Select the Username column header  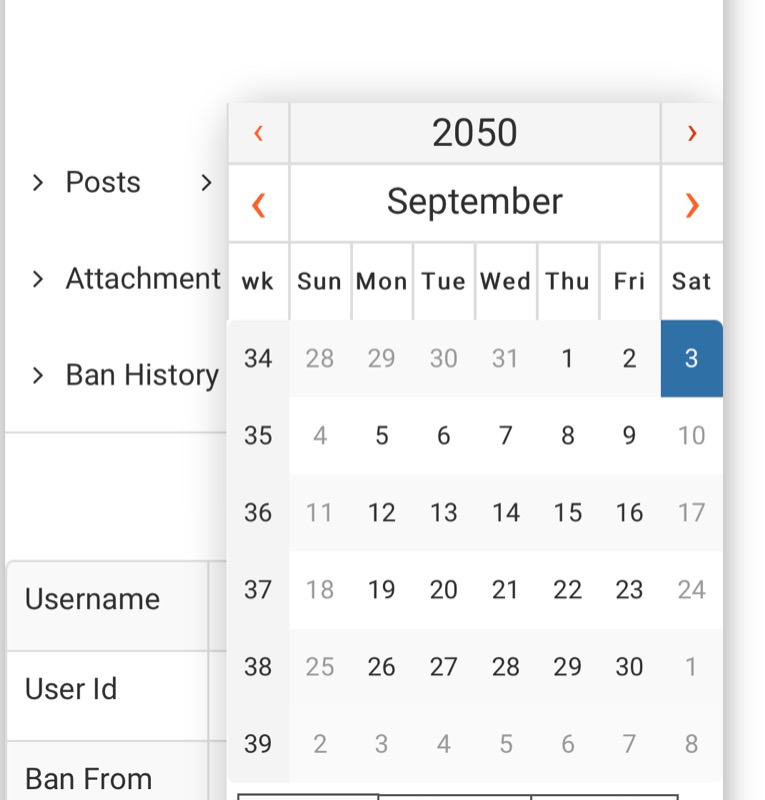tap(92, 599)
